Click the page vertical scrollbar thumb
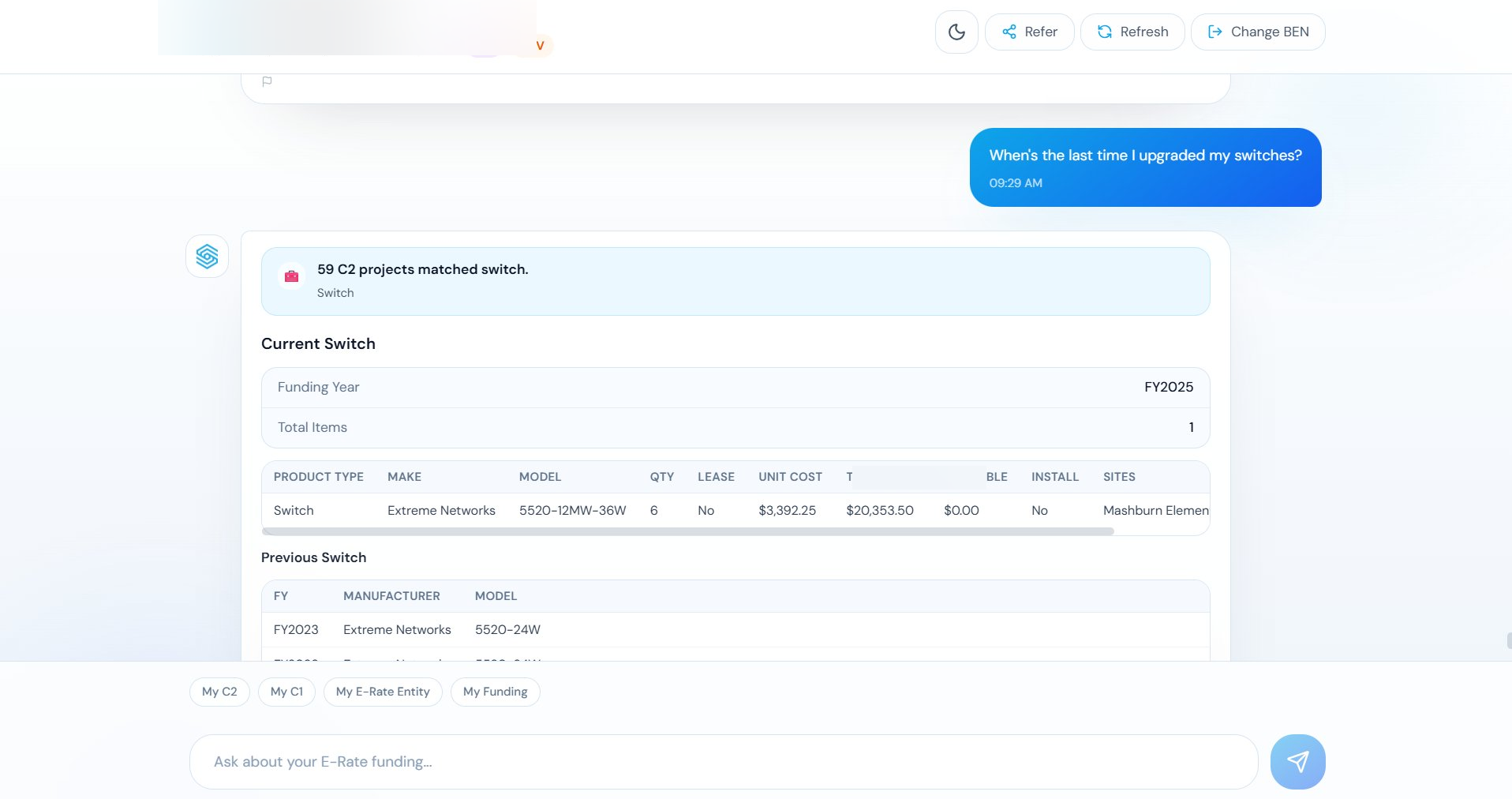This screenshot has width=1512, height=799. (x=1508, y=640)
